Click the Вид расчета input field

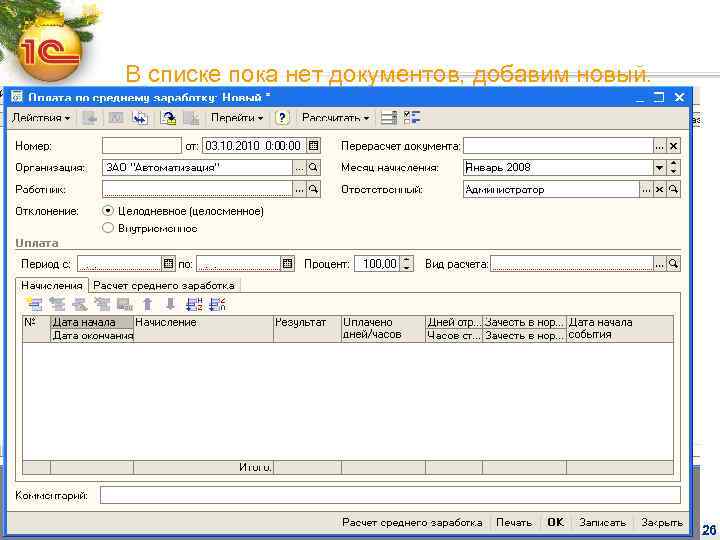pyautogui.click(x=572, y=264)
